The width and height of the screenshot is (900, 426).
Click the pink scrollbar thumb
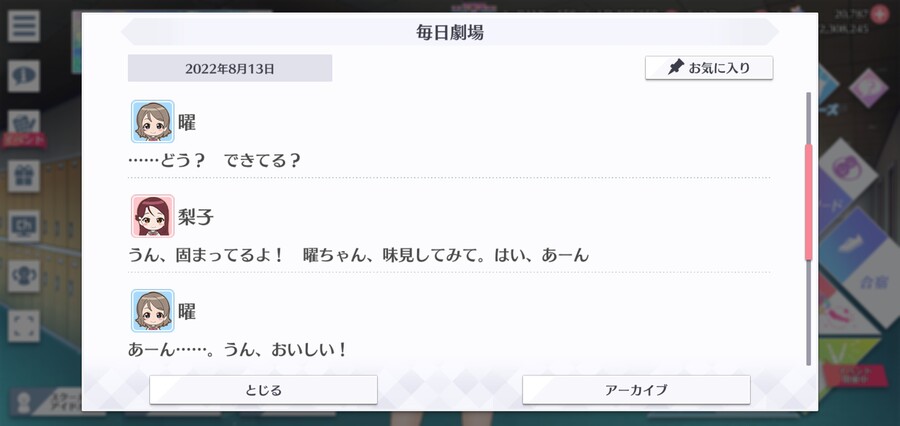point(809,202)
